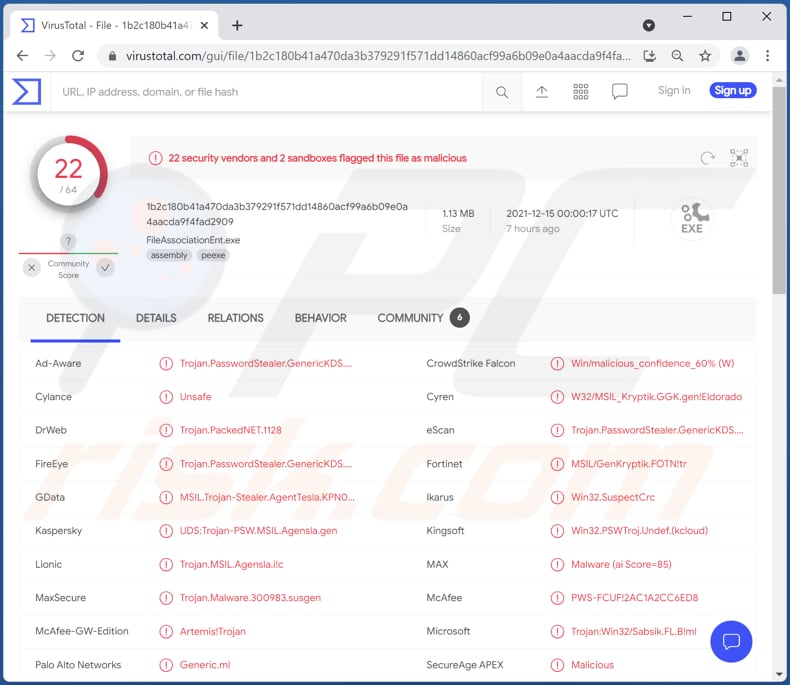The width and height of the screenshot is (790, 685).
Task: Close the VirusTotal browser tab
Action: point(204,25)
